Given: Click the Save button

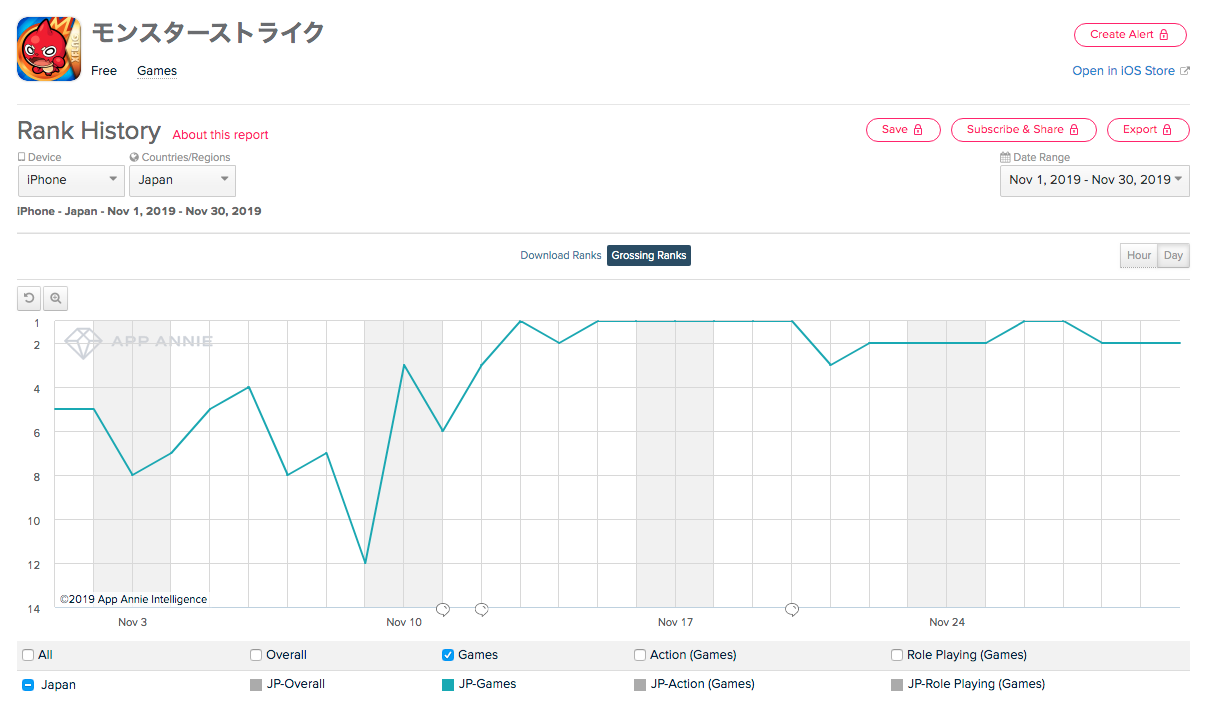Looking at the screenshot, I should coord(903,130).
